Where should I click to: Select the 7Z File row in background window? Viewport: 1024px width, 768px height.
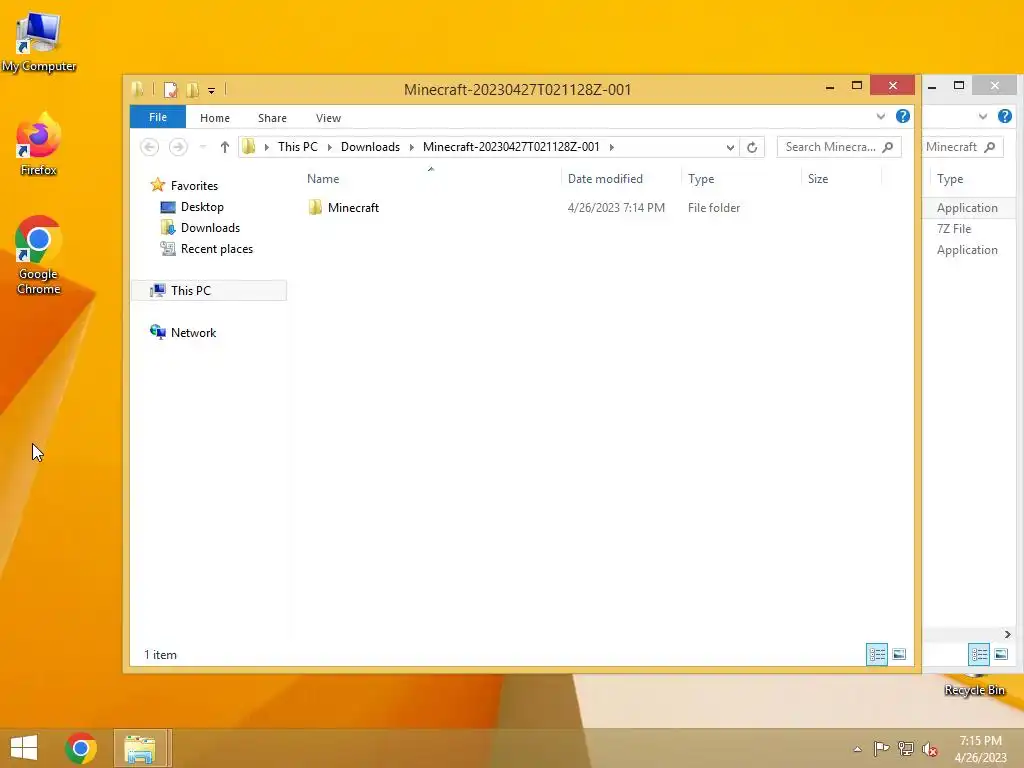(x=969, y=229)
